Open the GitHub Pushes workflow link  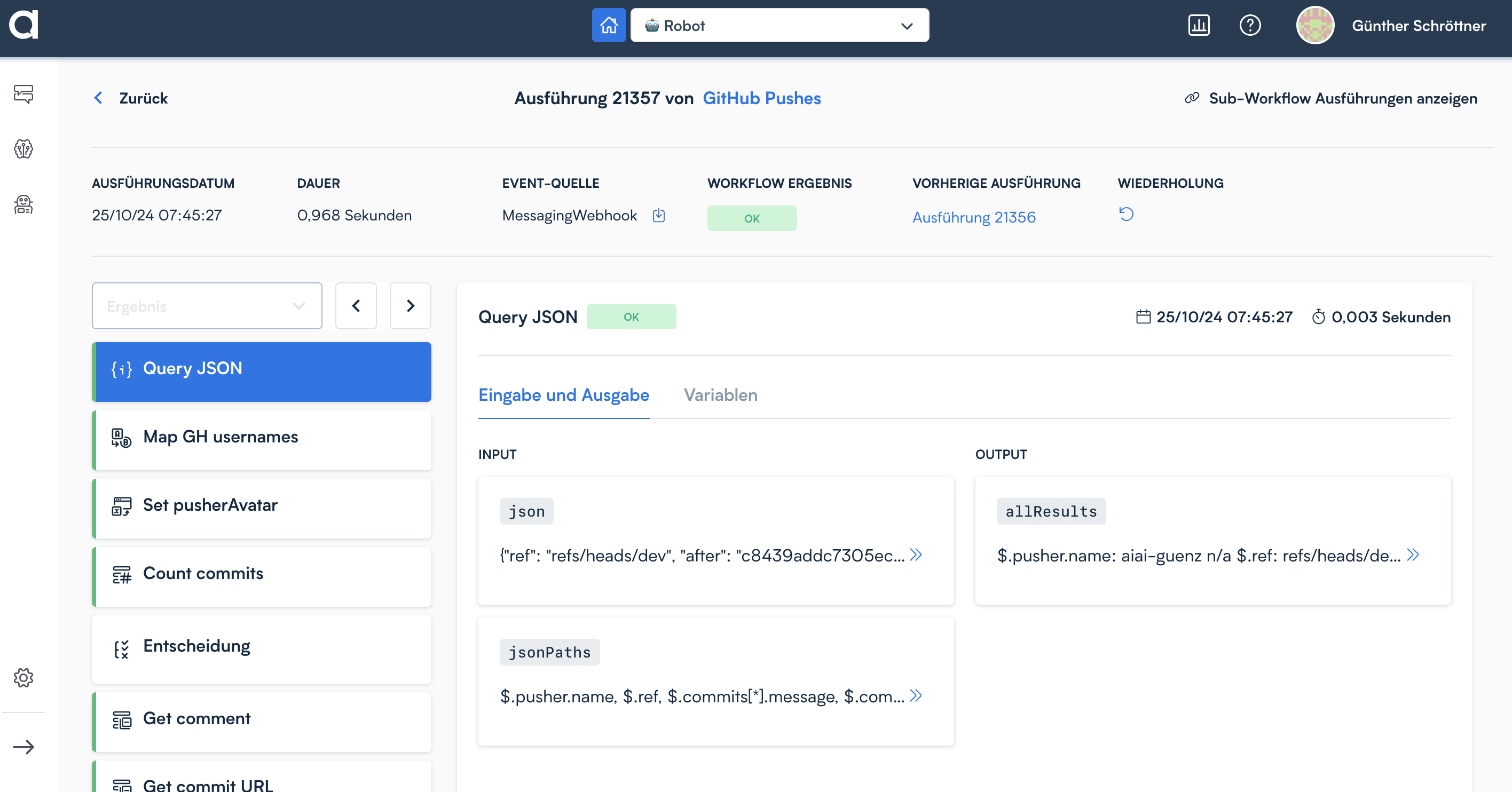point(761,98)
